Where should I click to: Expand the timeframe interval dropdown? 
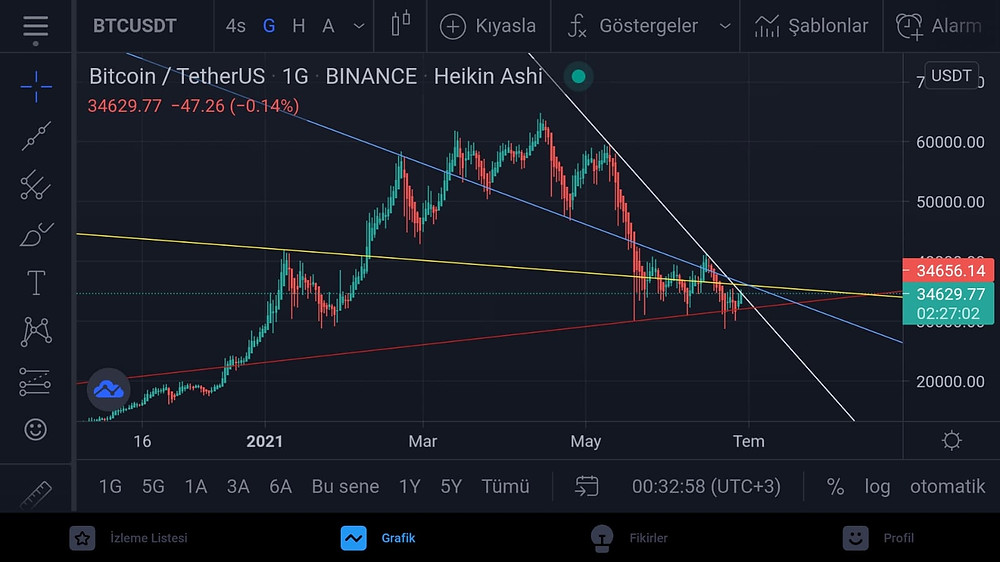tap(359, 26)
